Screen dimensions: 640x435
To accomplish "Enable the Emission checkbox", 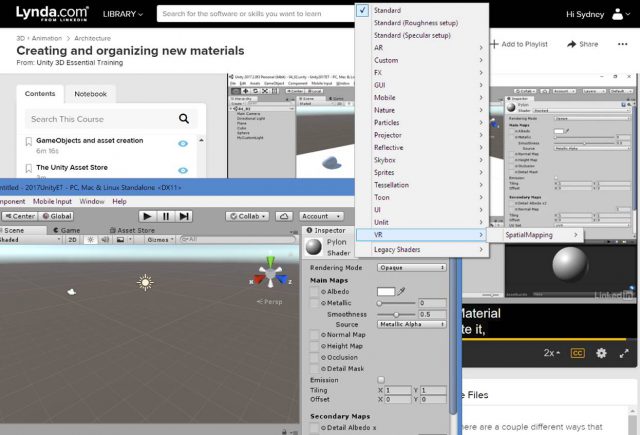I will 381,380.
